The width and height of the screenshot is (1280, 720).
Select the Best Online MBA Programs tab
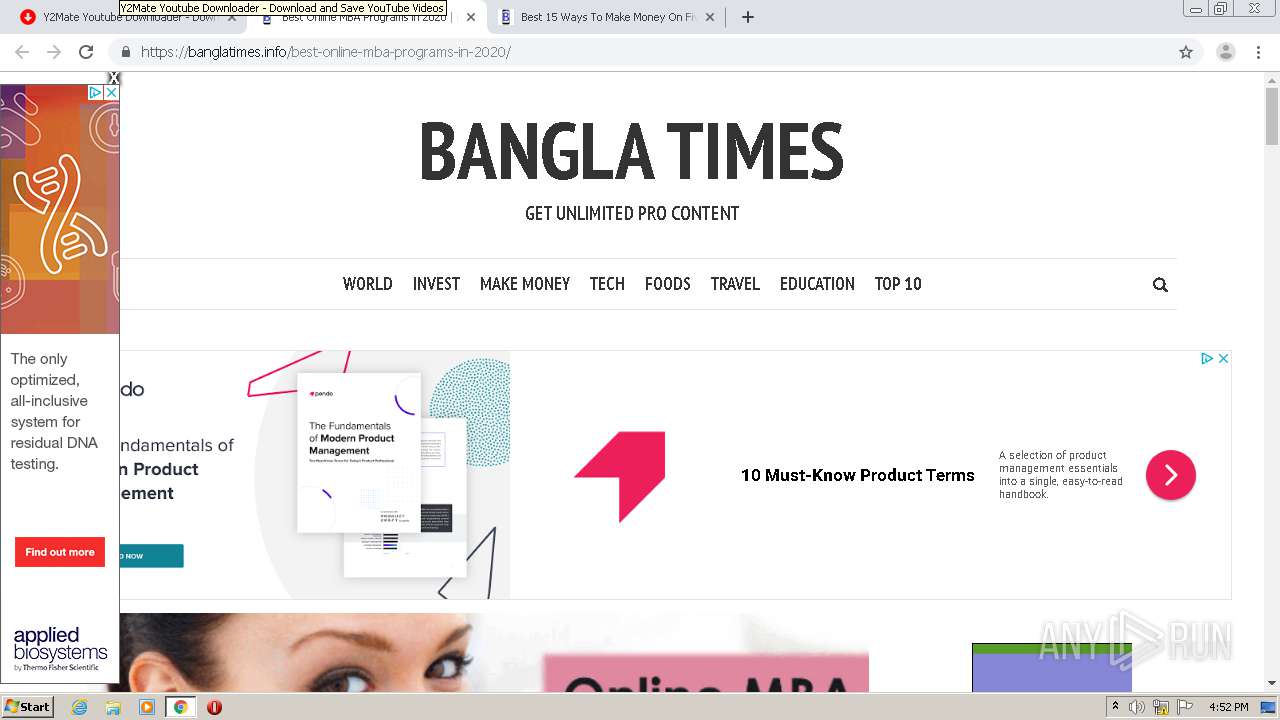click(368, 17)
